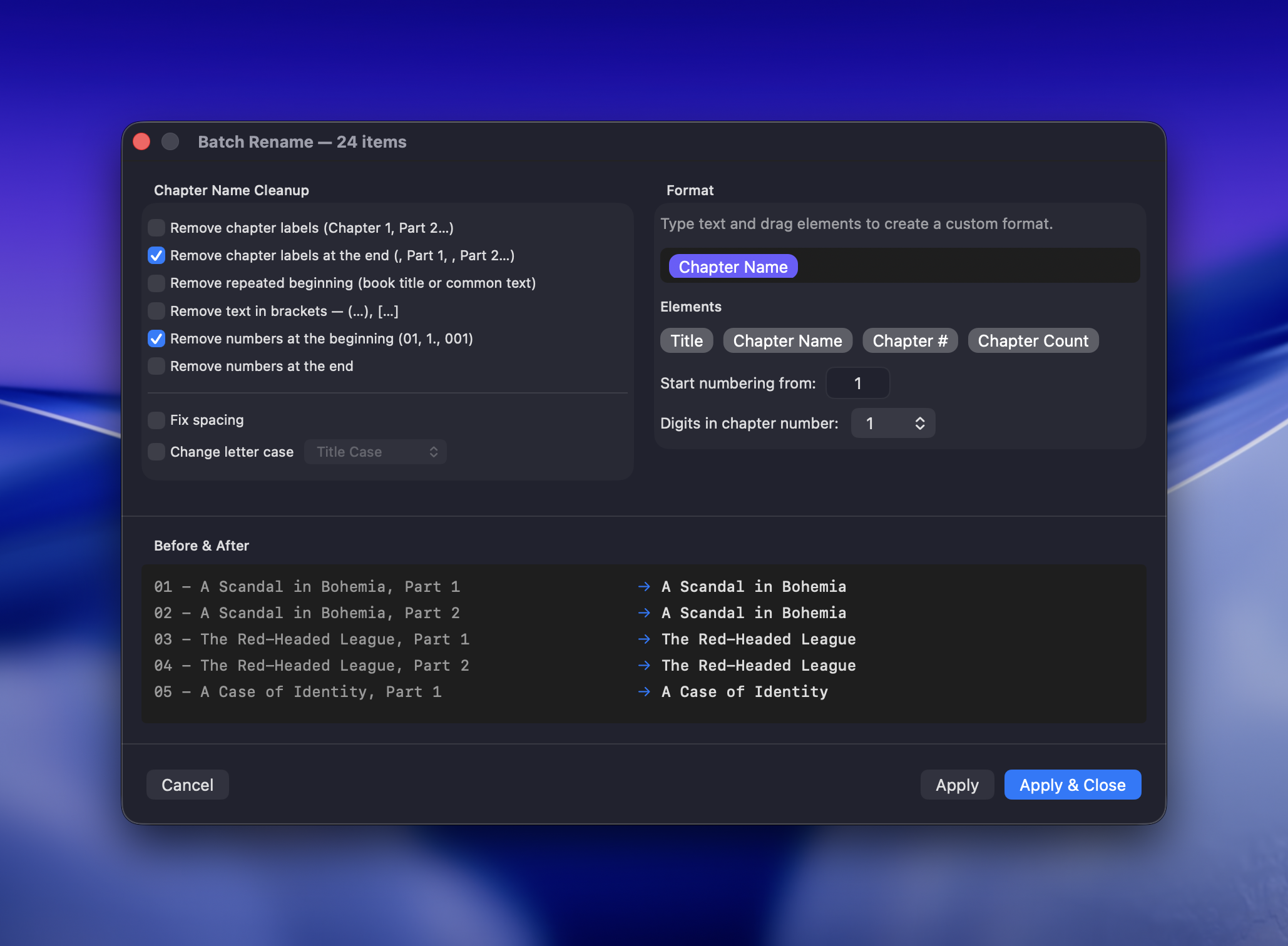Click the Title element pill

click(x=687, y=341)
